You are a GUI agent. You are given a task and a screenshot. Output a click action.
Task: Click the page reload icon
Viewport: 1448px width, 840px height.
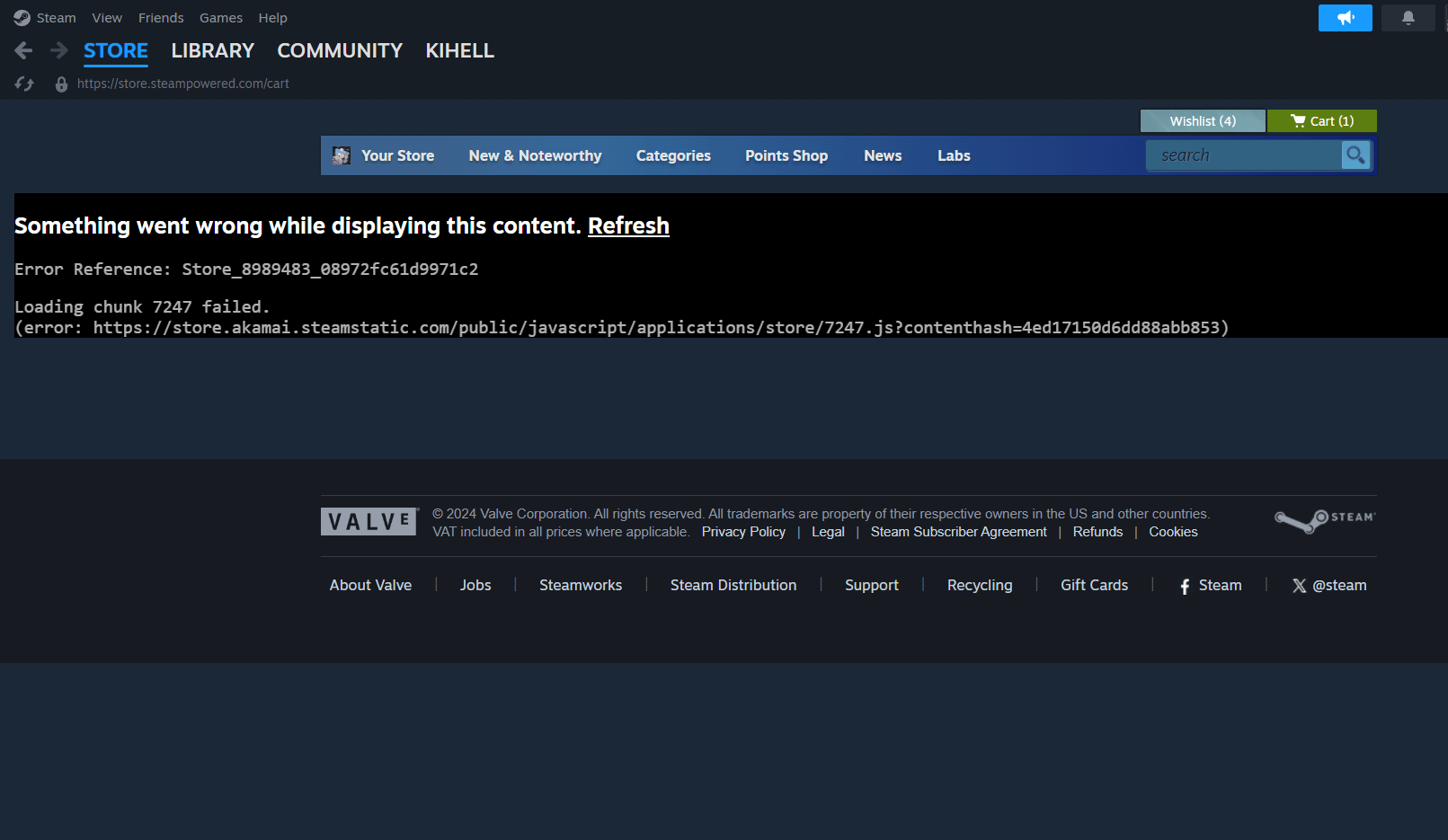coord(24,84)
